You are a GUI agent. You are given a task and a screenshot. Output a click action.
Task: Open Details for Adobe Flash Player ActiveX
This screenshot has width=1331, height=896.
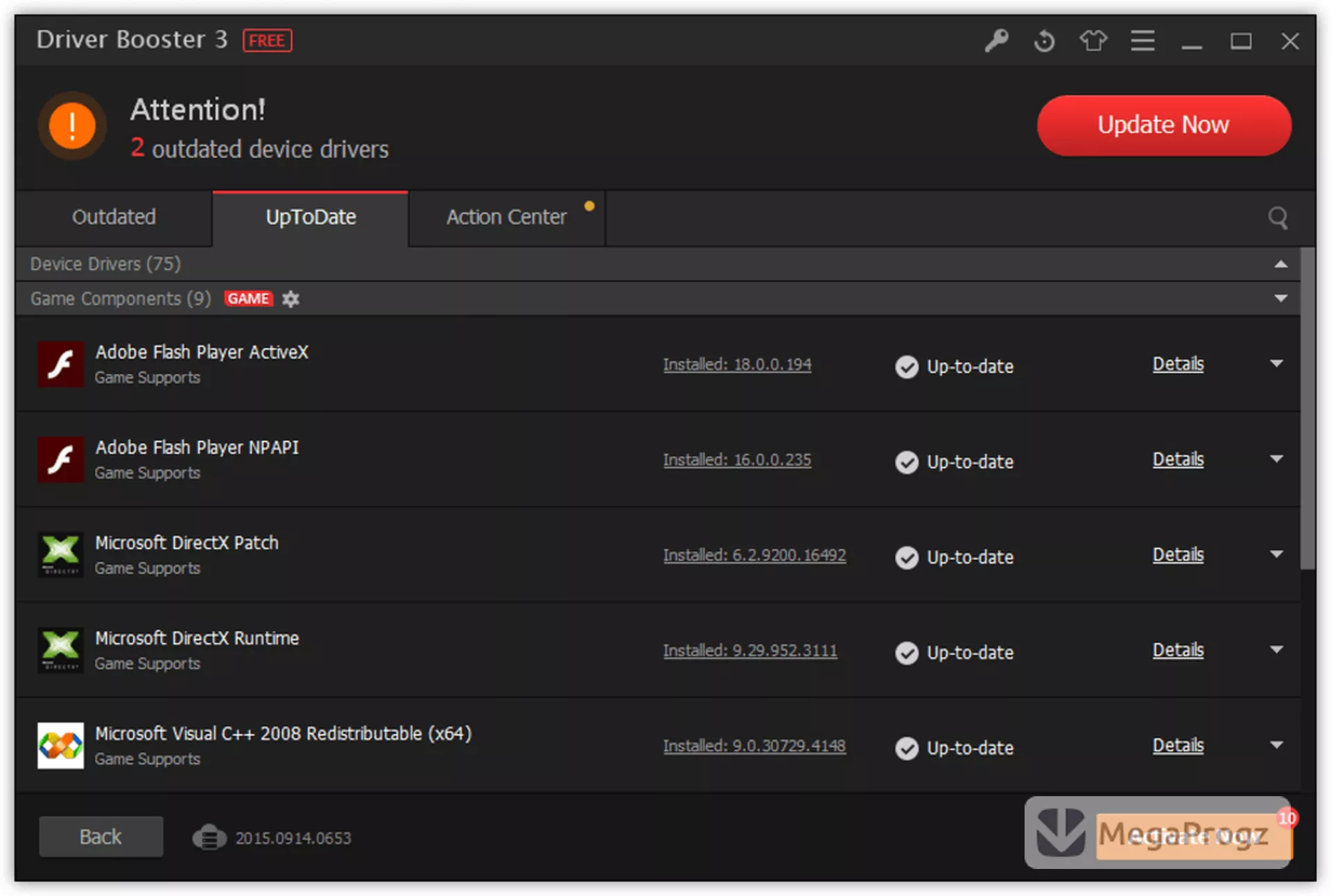click(x=1178, y=364)
